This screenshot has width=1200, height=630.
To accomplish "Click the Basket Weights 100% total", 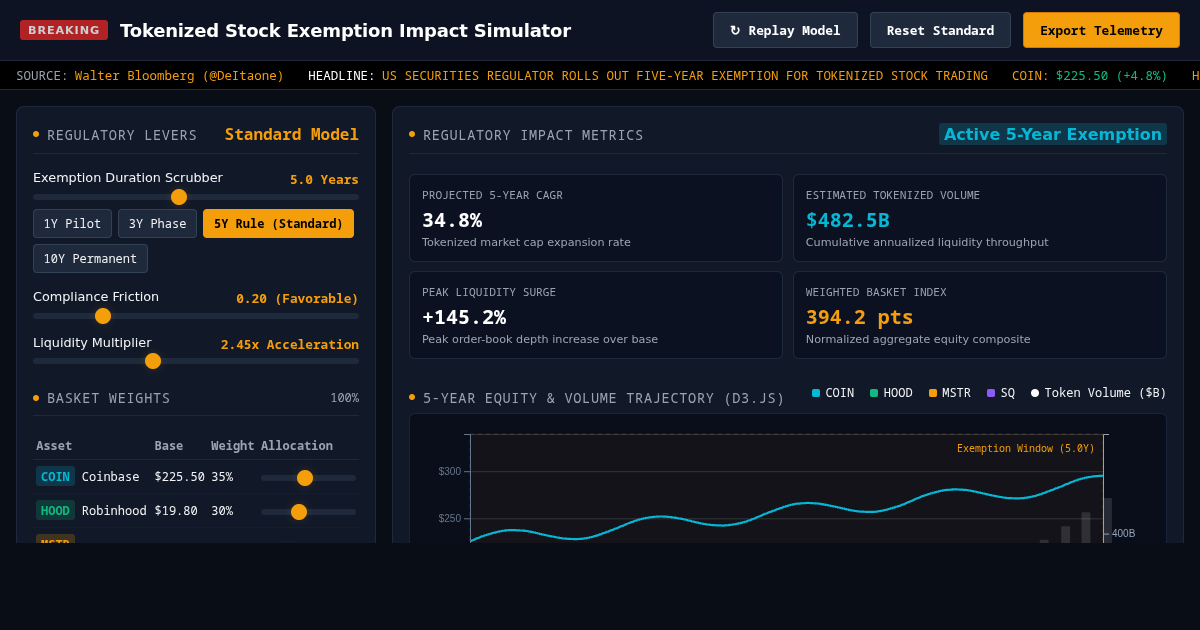I will coord(345,398).
